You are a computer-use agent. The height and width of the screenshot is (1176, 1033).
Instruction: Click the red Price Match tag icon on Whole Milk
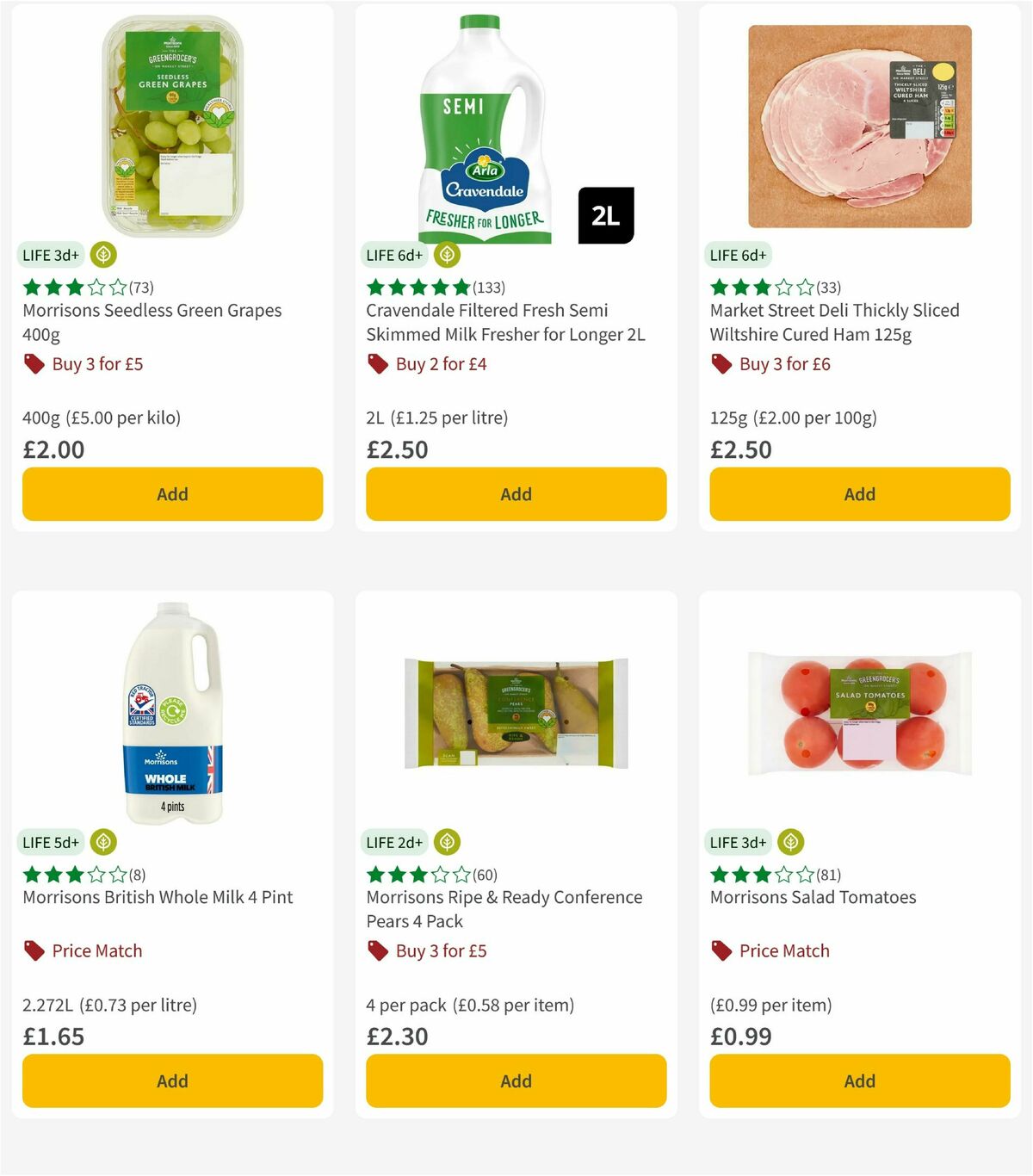click(33, 950)
